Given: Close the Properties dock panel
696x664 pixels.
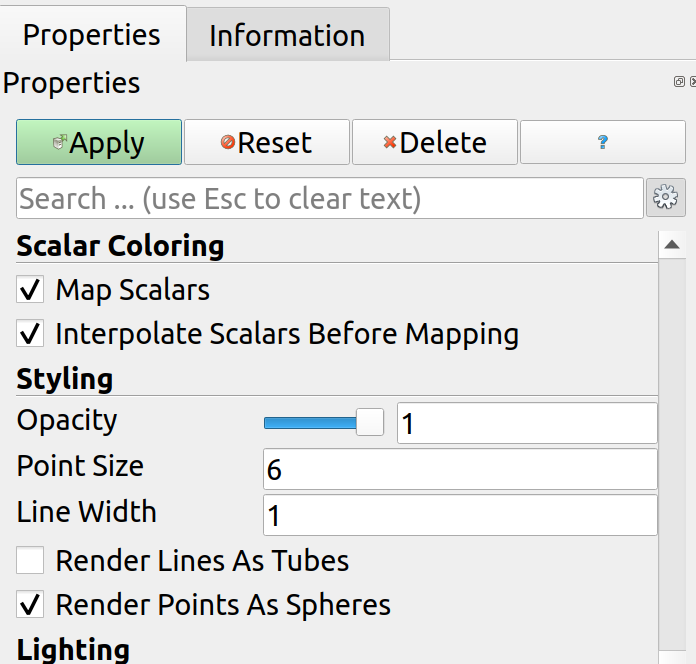Looking at the screenshot, I should coord(692,82).
